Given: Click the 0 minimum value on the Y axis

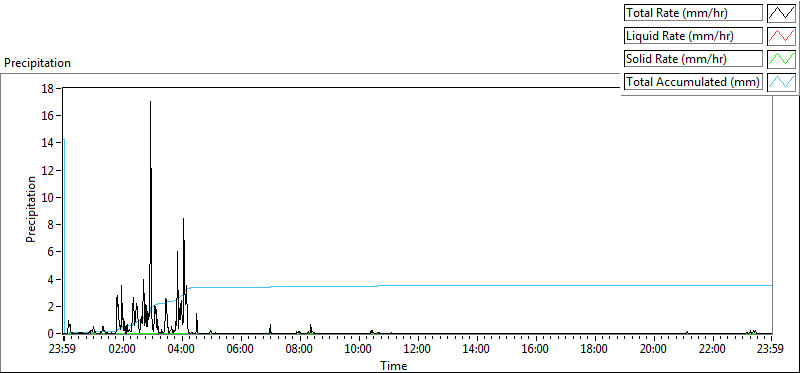Looking at the screenshot, I should click(52, 334).
